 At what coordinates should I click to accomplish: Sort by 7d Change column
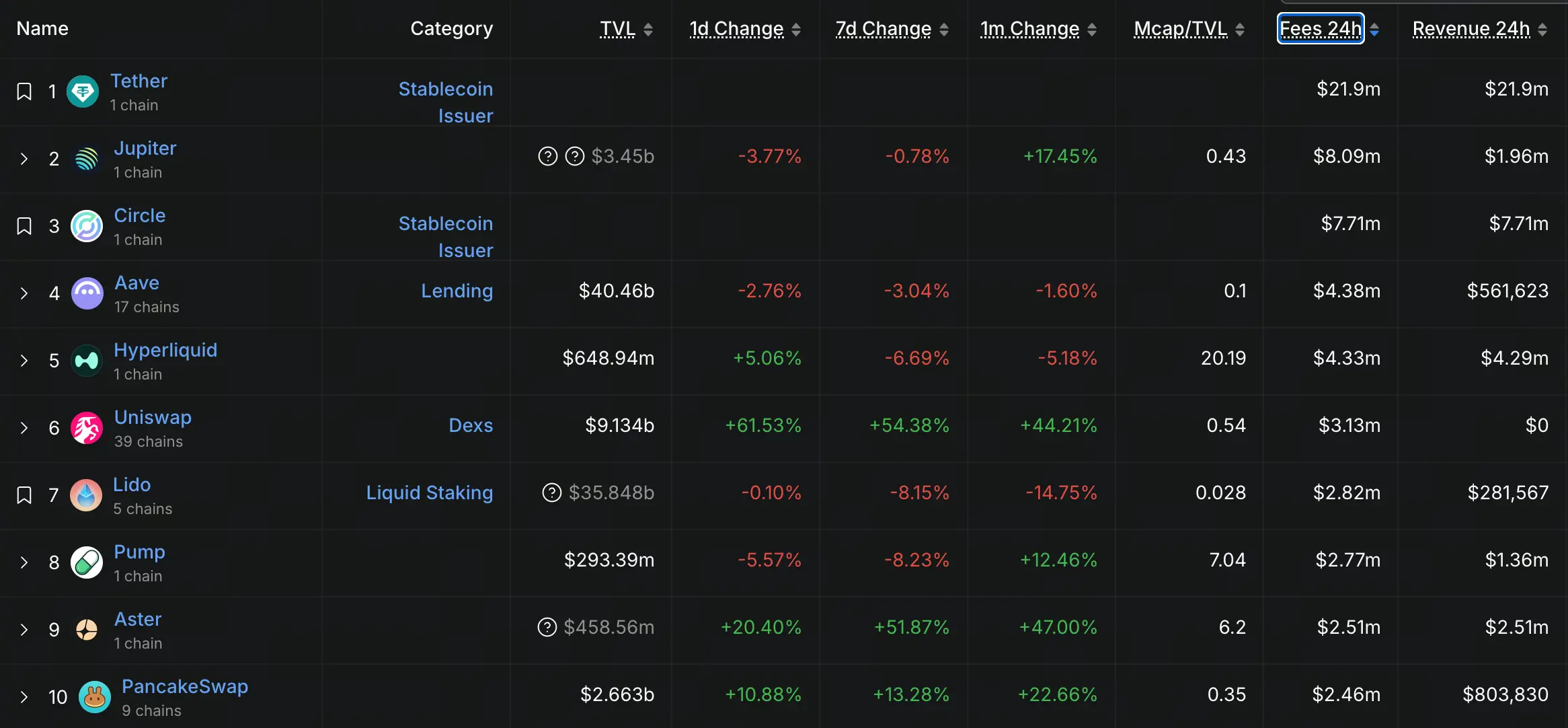884,28
